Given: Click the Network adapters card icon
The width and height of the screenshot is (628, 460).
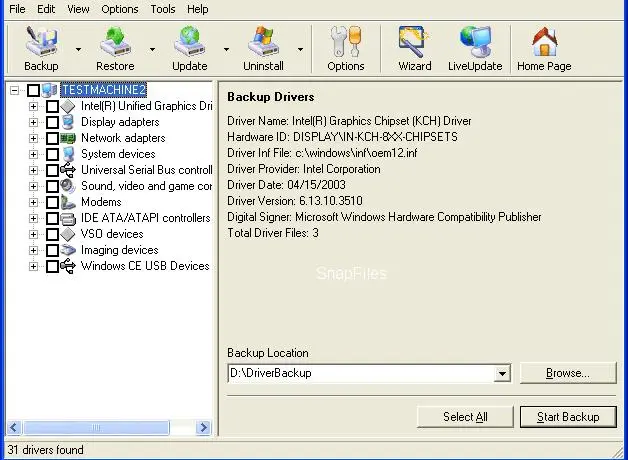Looking at the screenshot, I should 68,139.
